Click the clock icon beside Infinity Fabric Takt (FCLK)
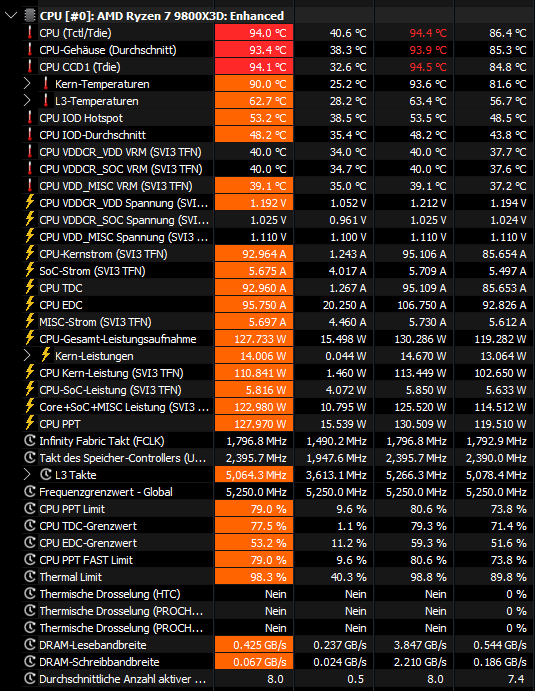Image resolution: width=535 pixels, height=691 pixels. (30, 441)
